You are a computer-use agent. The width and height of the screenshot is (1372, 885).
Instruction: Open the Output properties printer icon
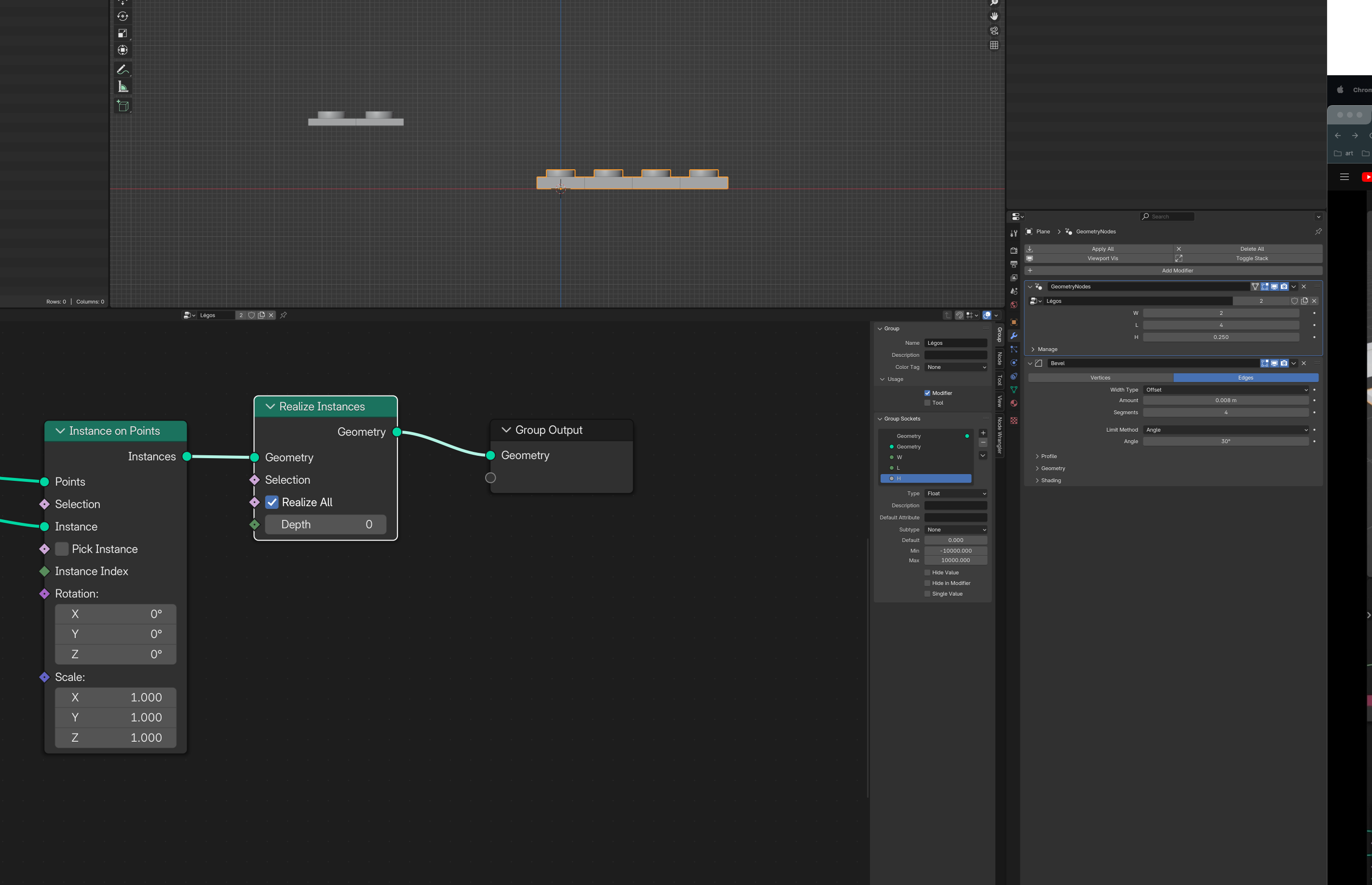coord(1014,264)
